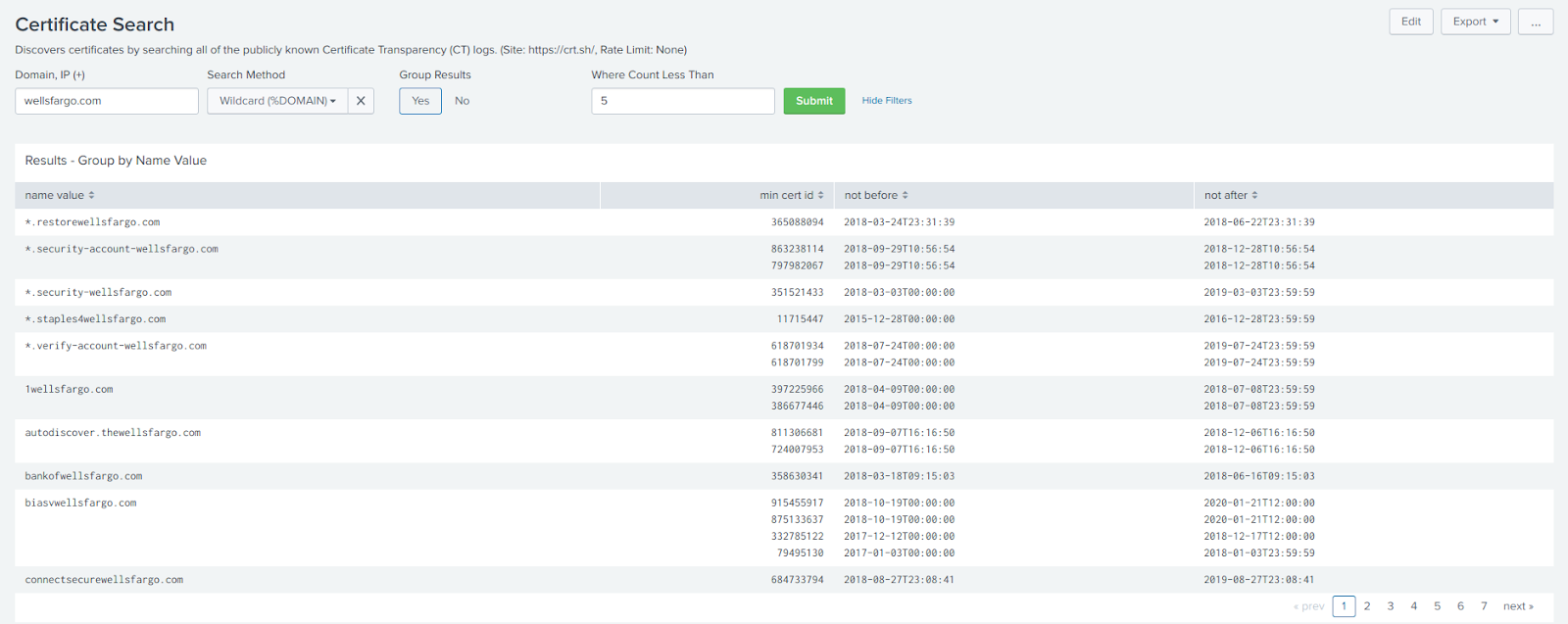
Task: Select Results - Group by Name Value heading
Action: [x=116, y=161]
